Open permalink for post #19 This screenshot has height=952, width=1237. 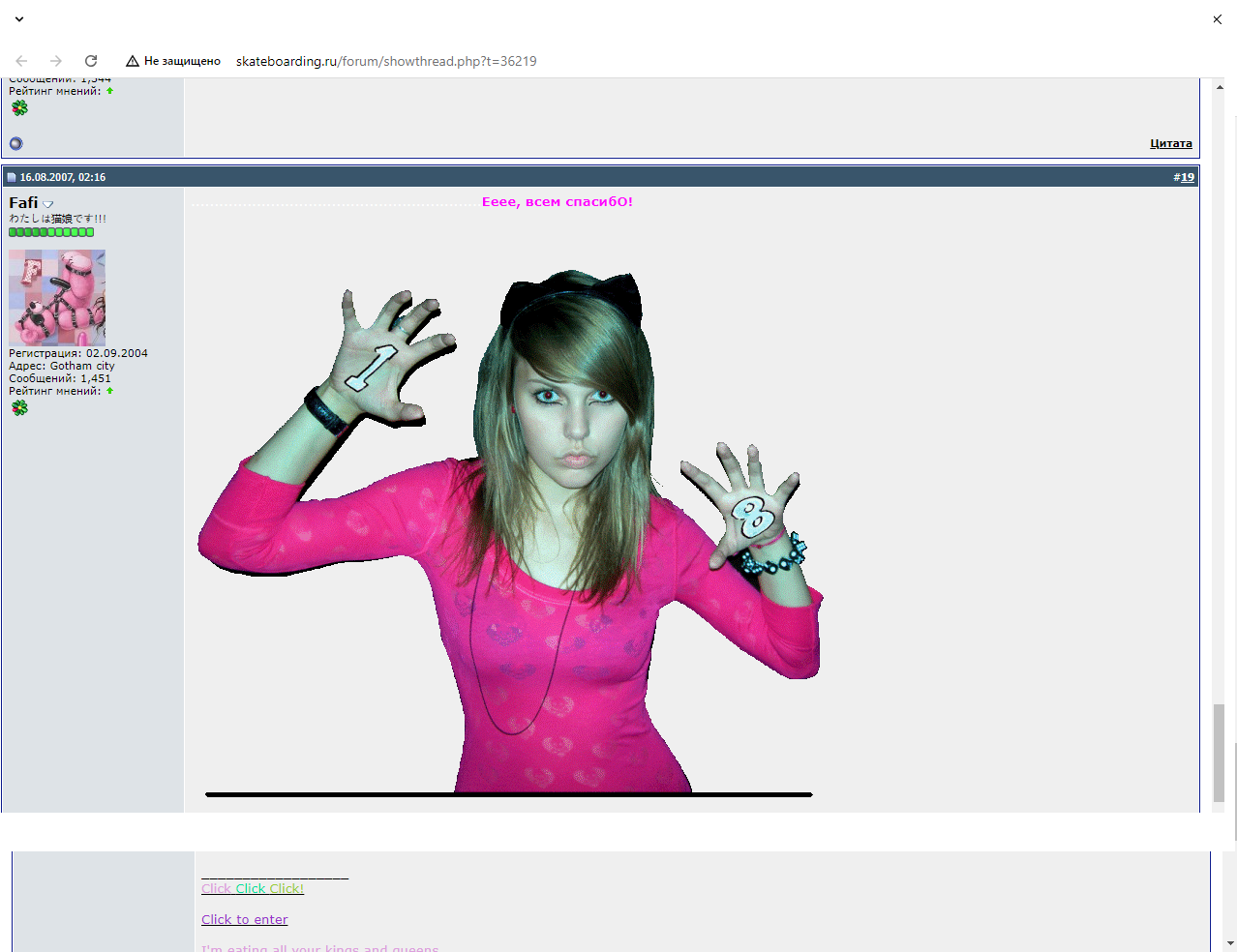click(x=1187, y=177)
